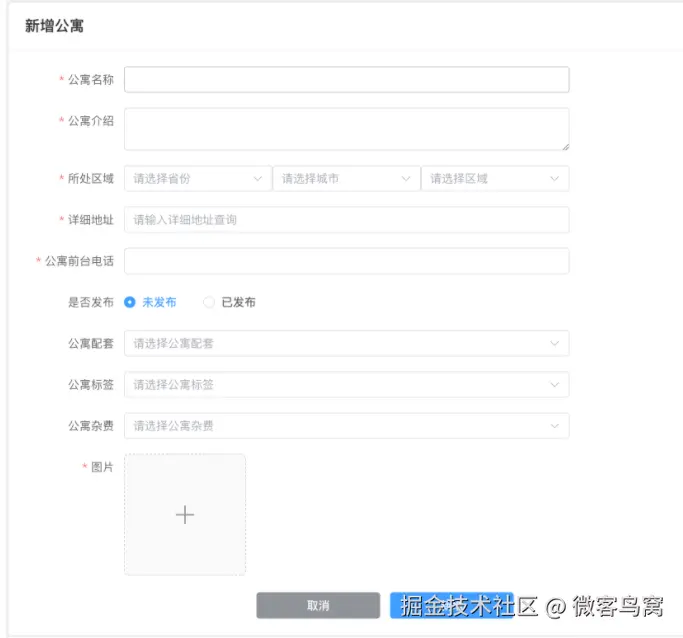Click the 是否发布 field label
This screenshot has height=638, width=683.
[91, 302]
